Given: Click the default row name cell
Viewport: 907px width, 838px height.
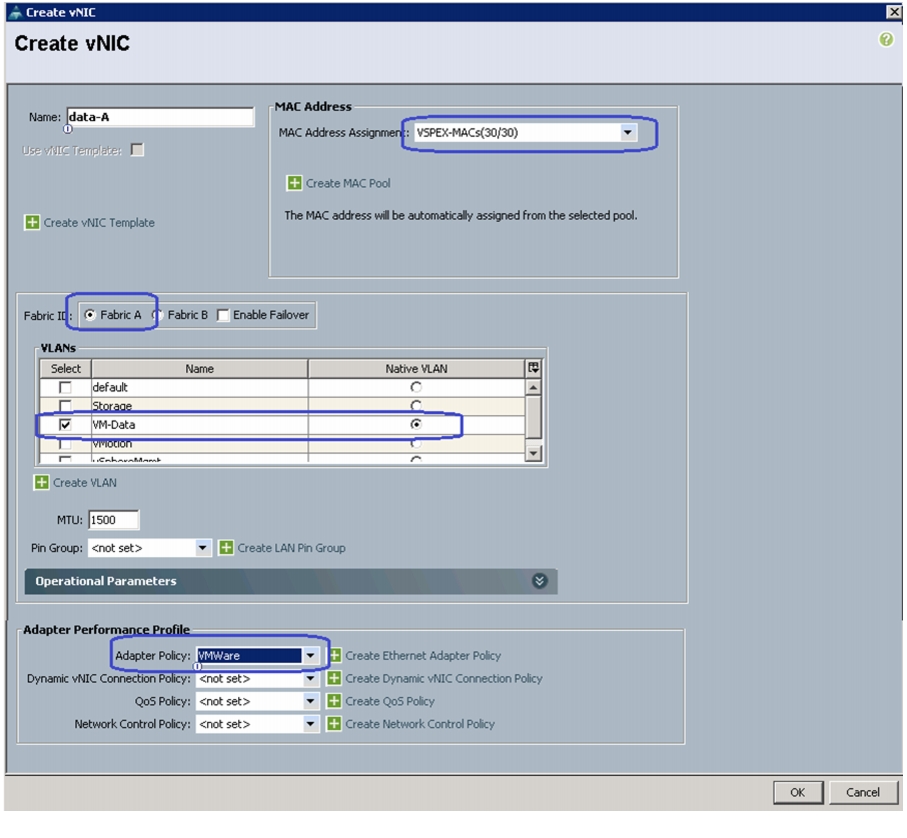Looking at the screenshot, I should 200,387.
